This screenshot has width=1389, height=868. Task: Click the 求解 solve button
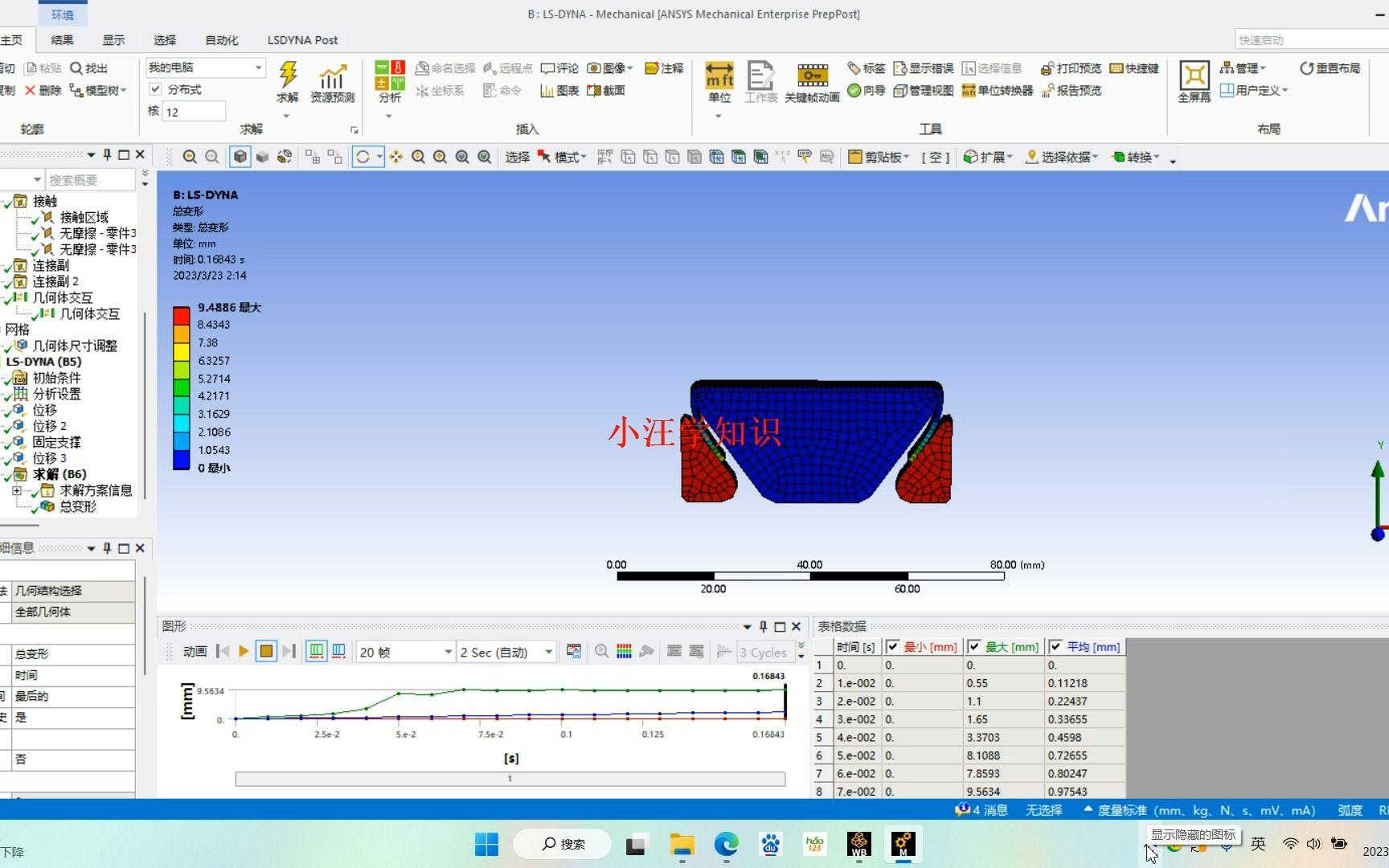click(x=287, y=80)
